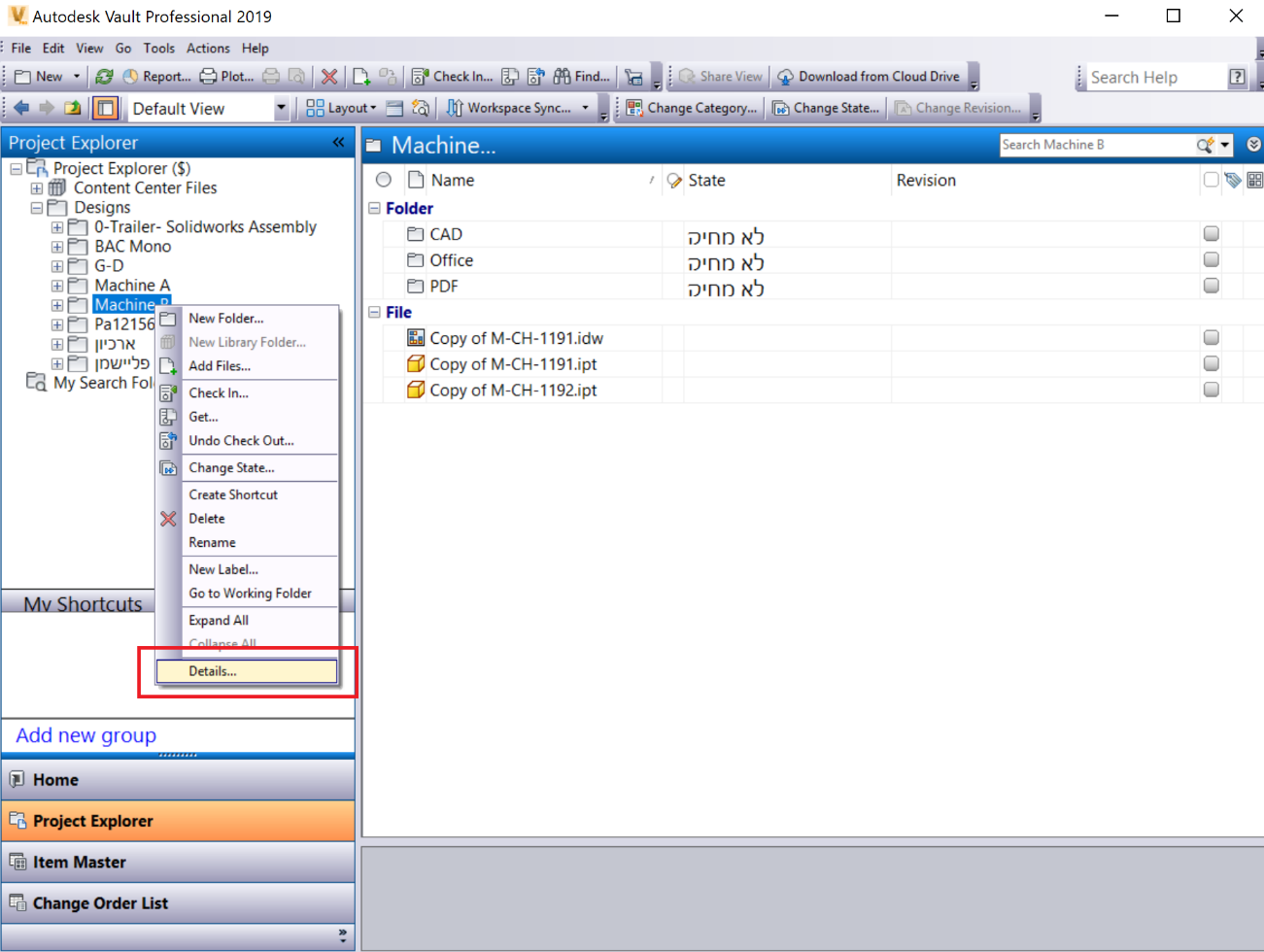The height and width of the screenshot is (952, 1264).
Task: Expand the BAC Mono folder node
Action: 57,247
